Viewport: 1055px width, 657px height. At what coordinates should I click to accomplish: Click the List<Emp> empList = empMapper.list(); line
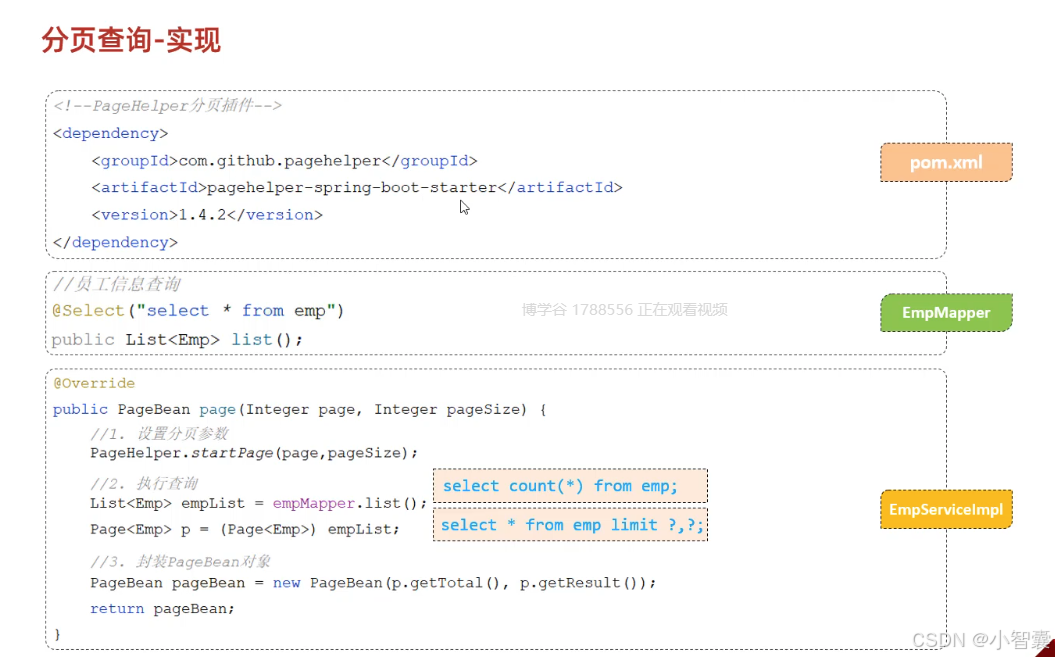click(x=258, y=503)
